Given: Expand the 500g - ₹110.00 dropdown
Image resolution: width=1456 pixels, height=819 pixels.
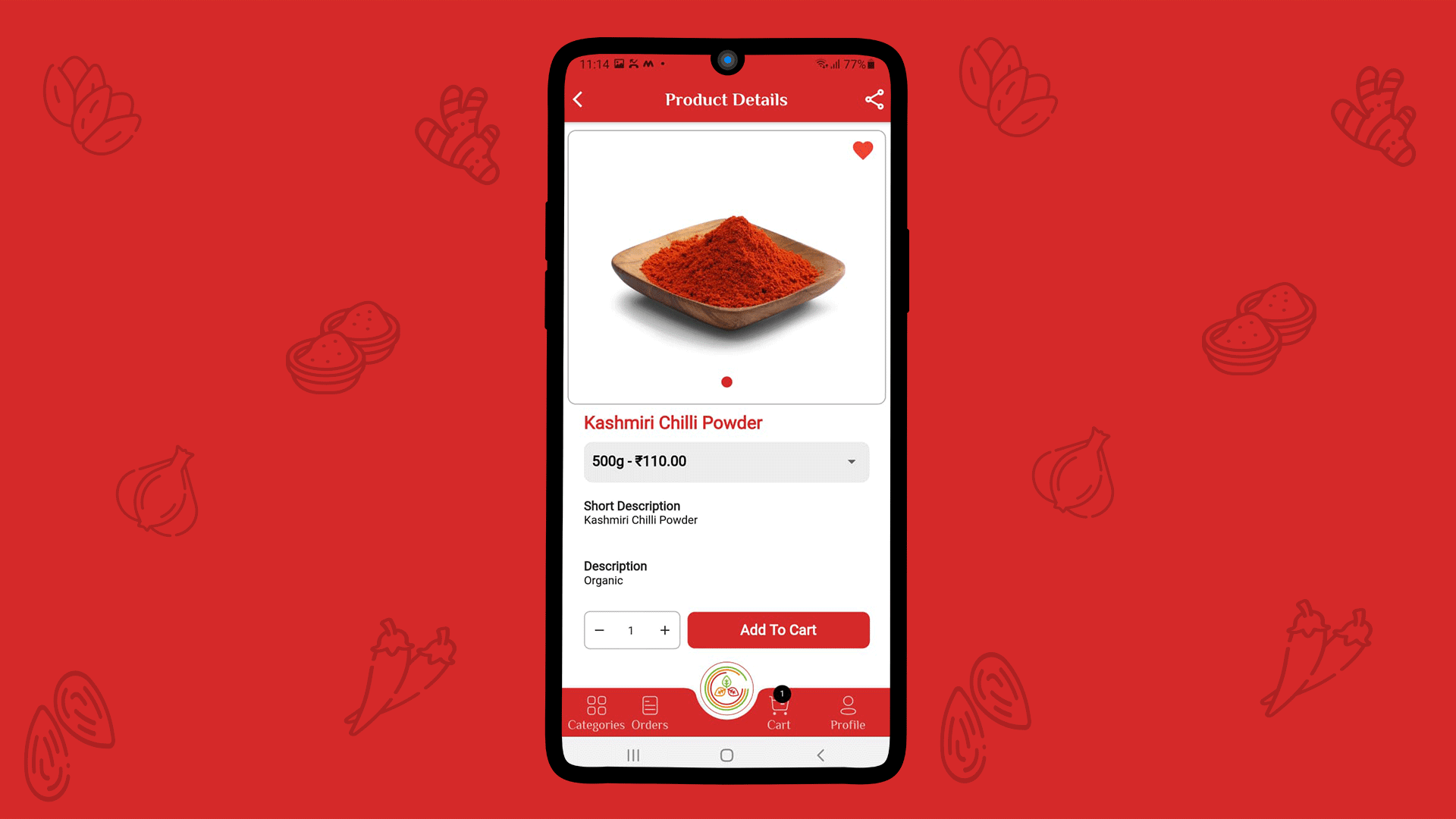Looking at the screenshot, I should [851, 461].
